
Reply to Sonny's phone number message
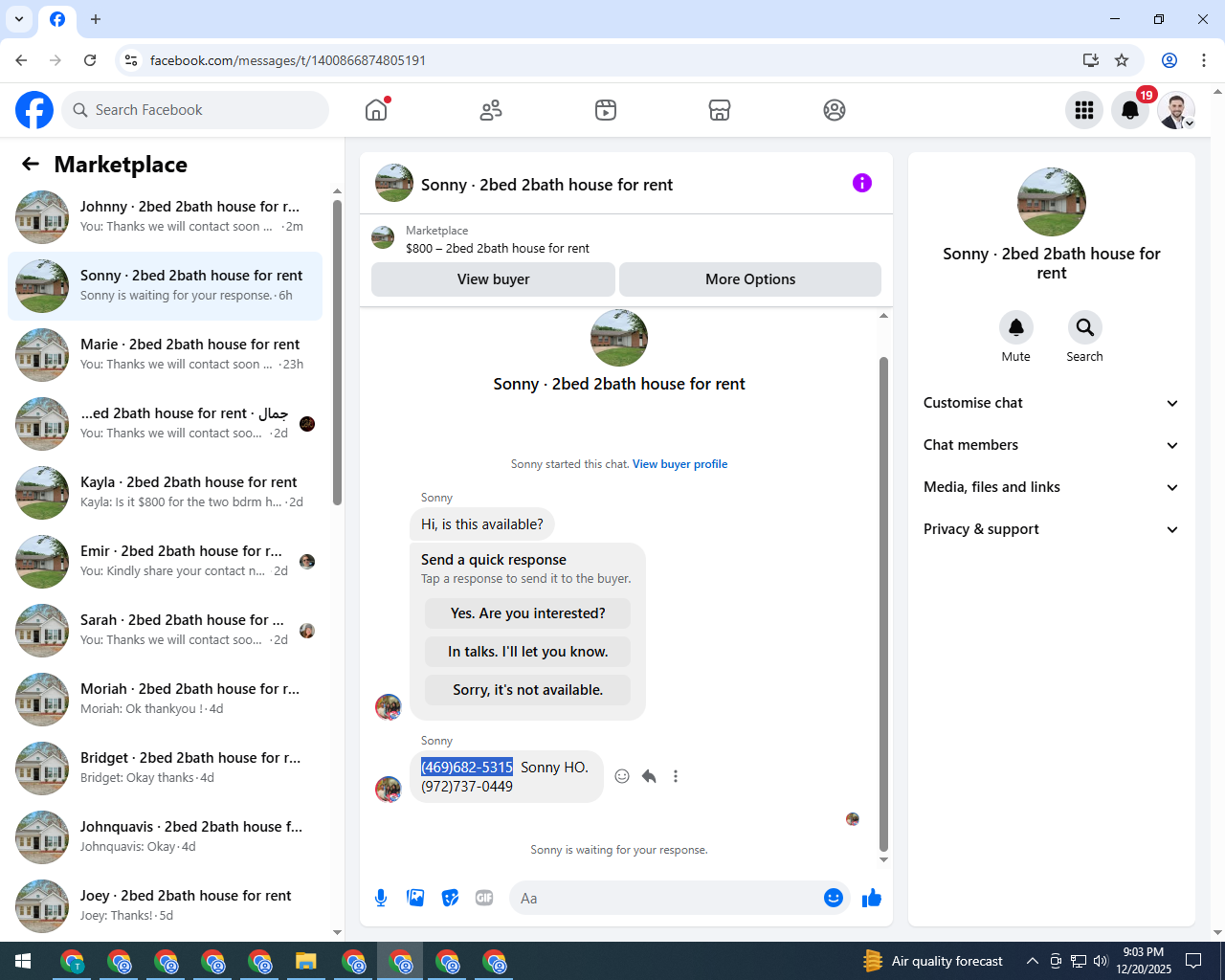click(x=649, y=776)
